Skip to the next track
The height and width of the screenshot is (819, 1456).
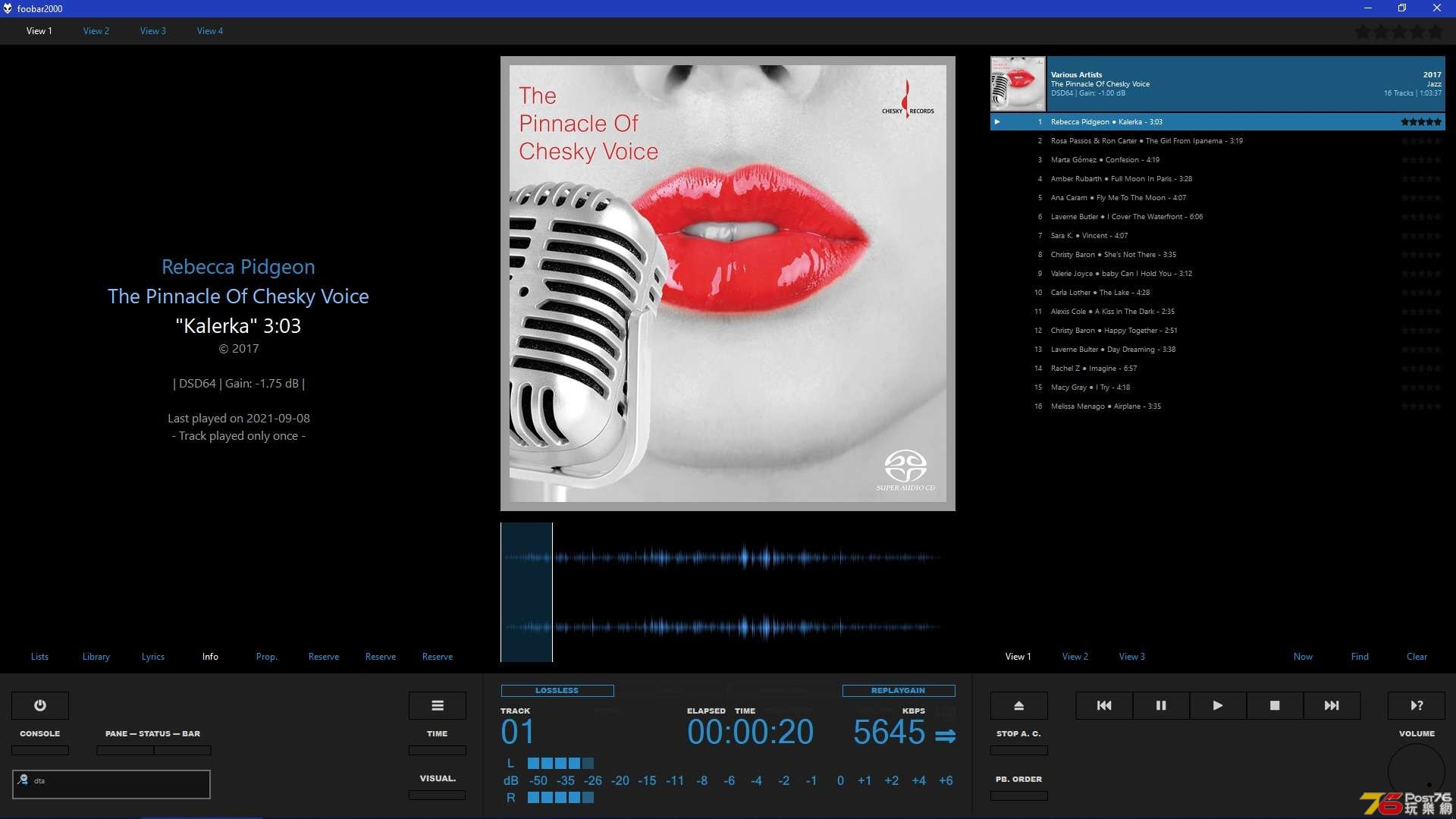1332,705
